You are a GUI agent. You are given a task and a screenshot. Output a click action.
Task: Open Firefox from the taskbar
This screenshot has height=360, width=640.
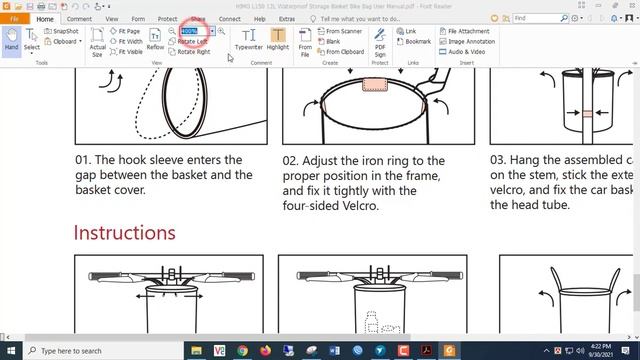pyautogui.click(x=265, y=351)
